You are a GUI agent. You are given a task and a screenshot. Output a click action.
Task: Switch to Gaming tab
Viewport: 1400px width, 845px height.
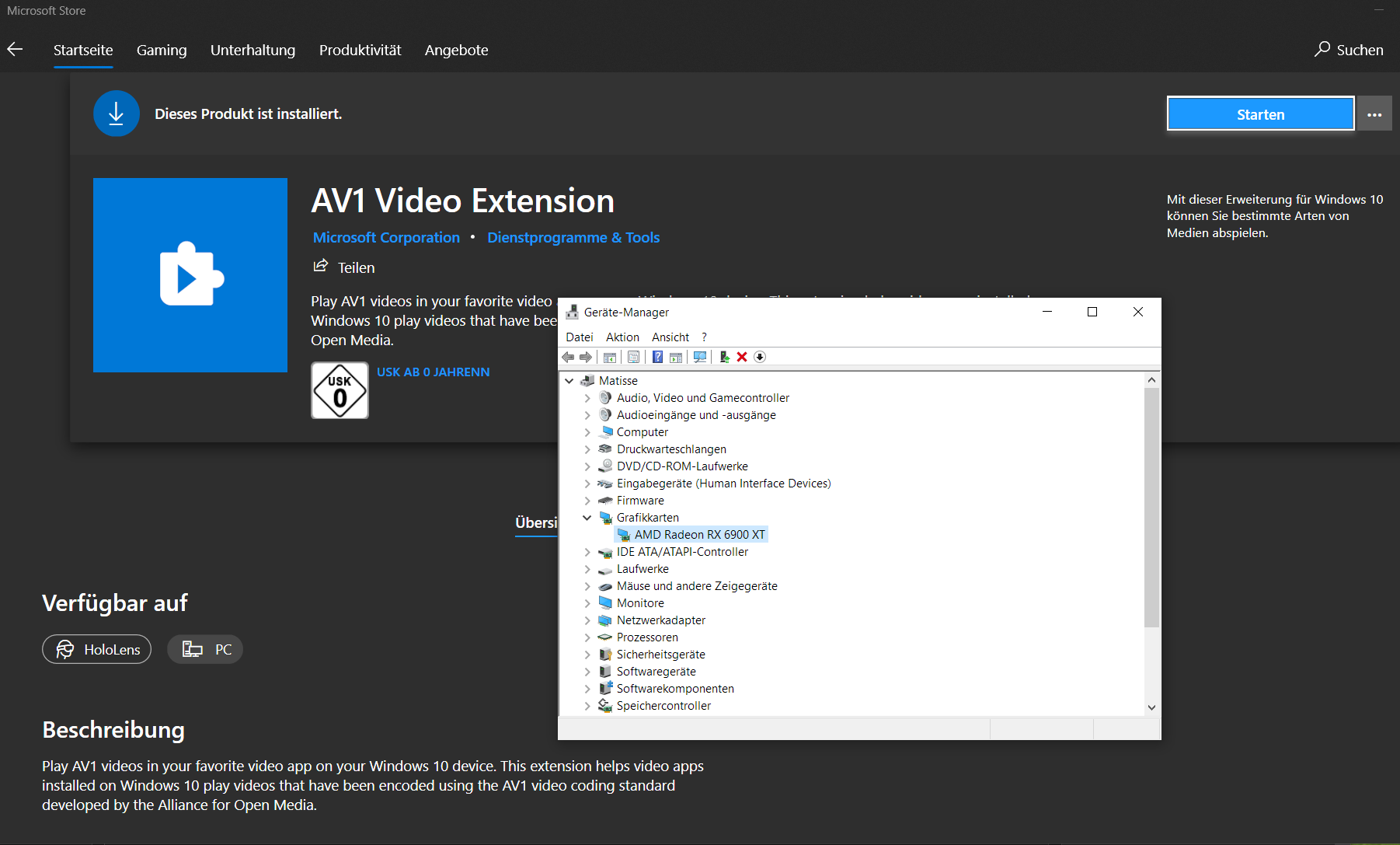click(x=162, y=50)
